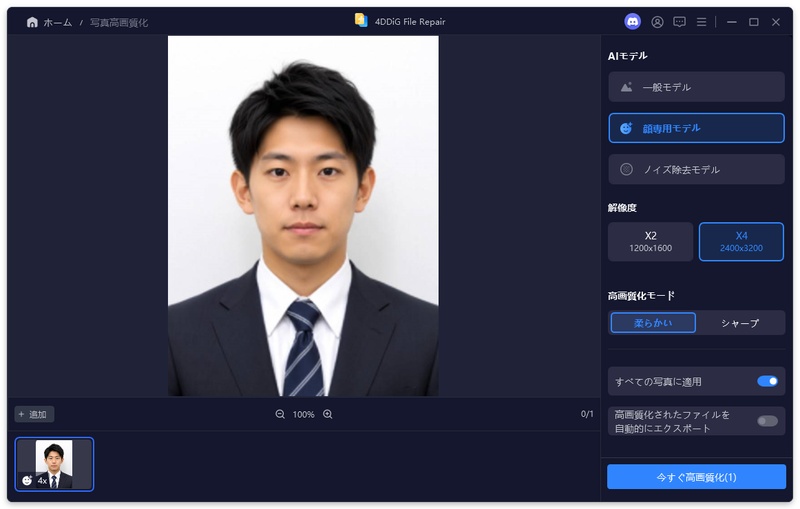Go to ホーム breadcrumb link

(57, 22)
